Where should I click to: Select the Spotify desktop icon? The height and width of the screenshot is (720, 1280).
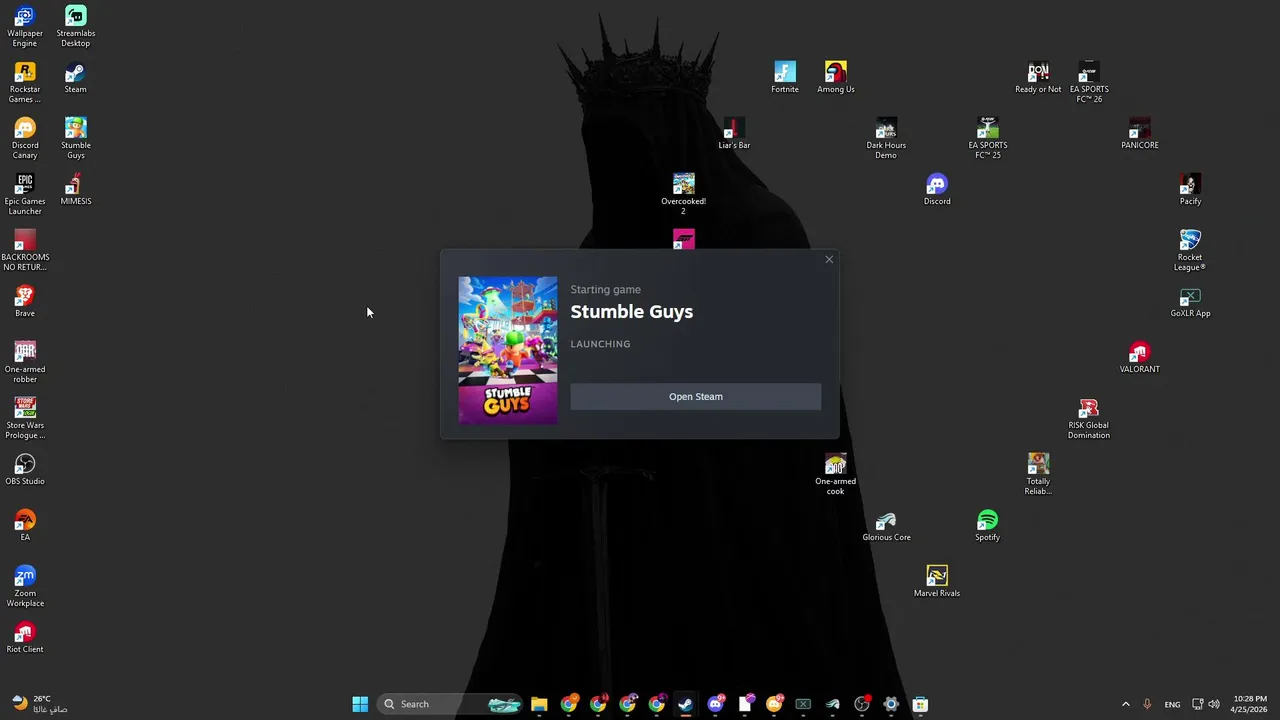click(x=987, y=526)
